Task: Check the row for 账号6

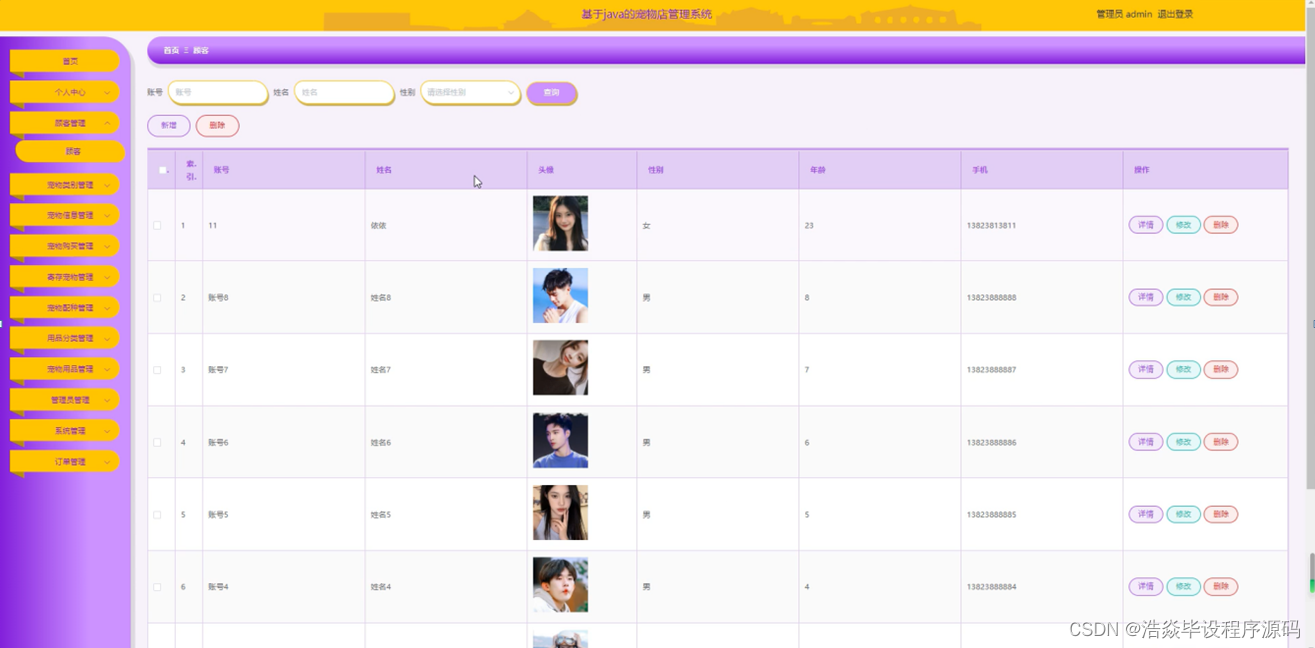Action: click(x=157, y=442)
